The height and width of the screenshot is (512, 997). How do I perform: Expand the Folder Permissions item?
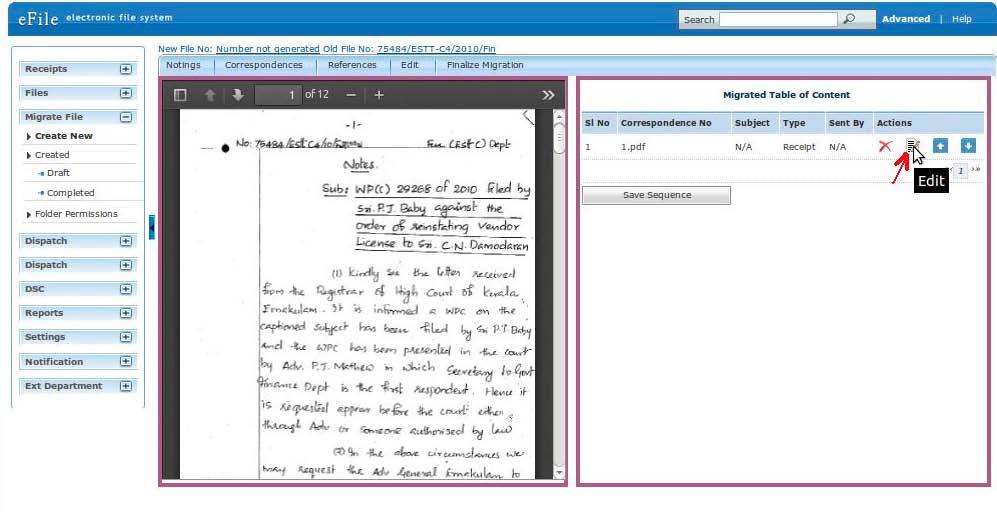coord(76,214)
